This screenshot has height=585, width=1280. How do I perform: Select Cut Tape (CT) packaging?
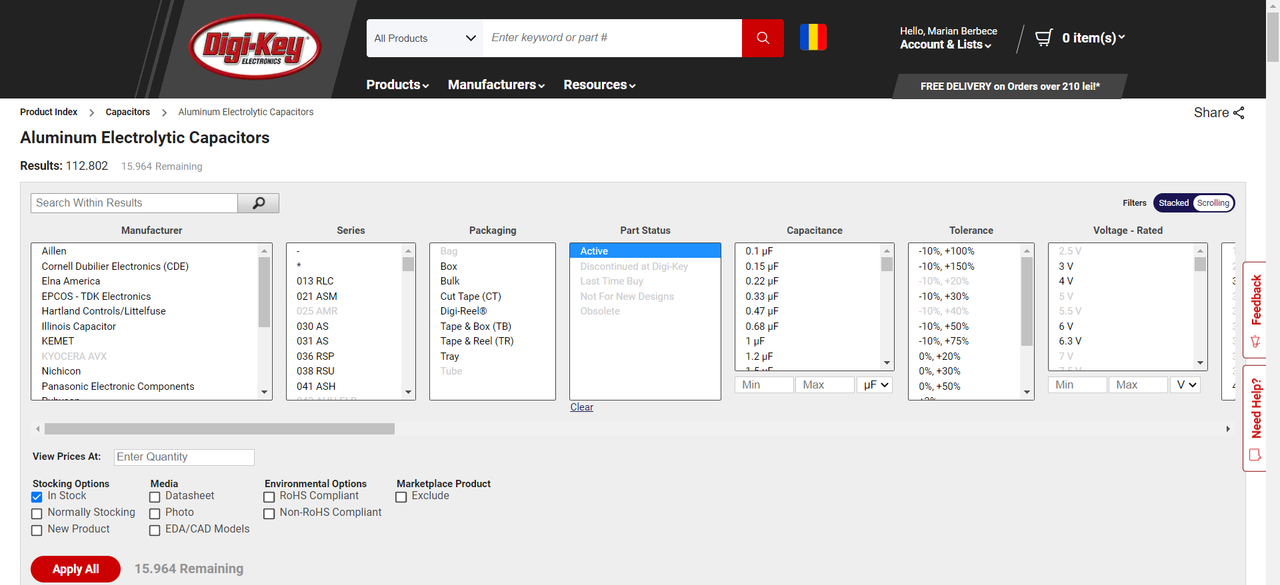click(x=492, y=296)
